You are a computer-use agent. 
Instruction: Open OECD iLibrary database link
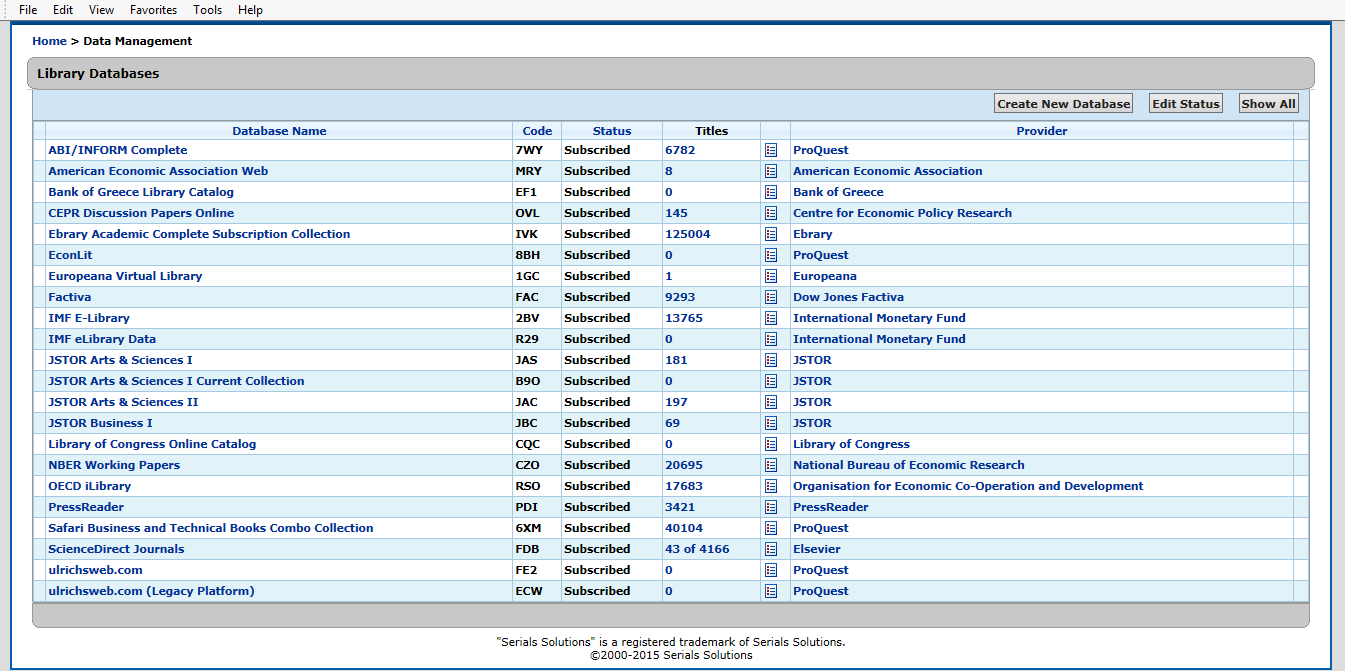pyautogui.click(x=90, y=486)
